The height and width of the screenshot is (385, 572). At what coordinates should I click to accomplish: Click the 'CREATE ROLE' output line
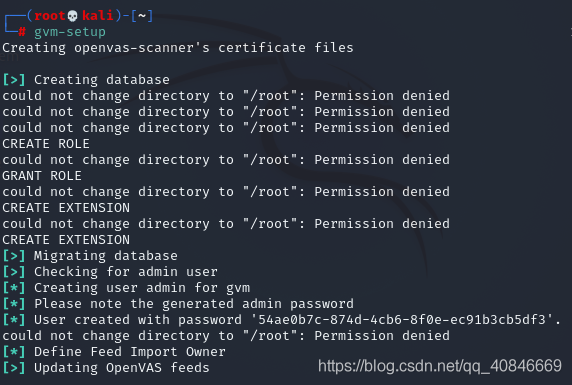[x=46, y=144]
